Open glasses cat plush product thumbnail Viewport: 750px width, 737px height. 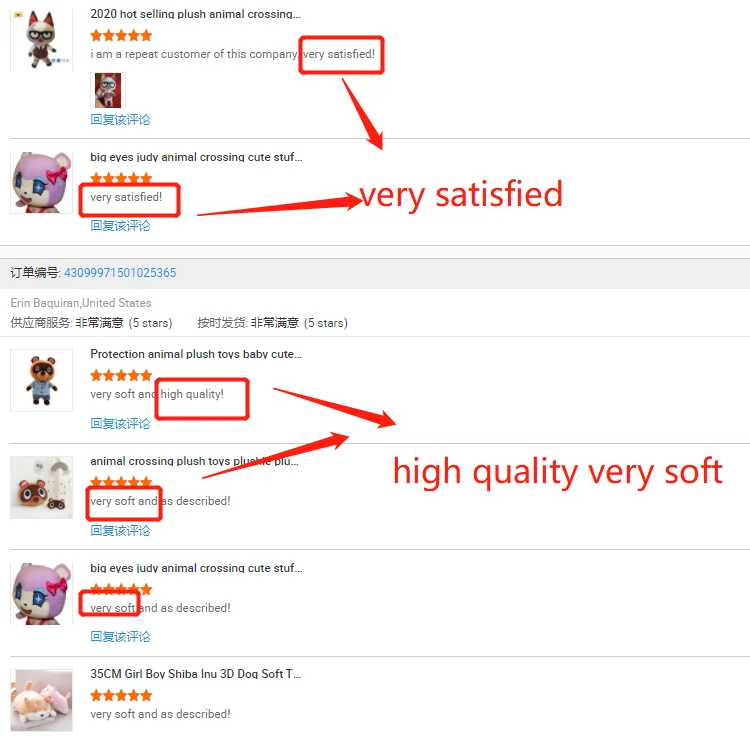[x=42, y=40]
